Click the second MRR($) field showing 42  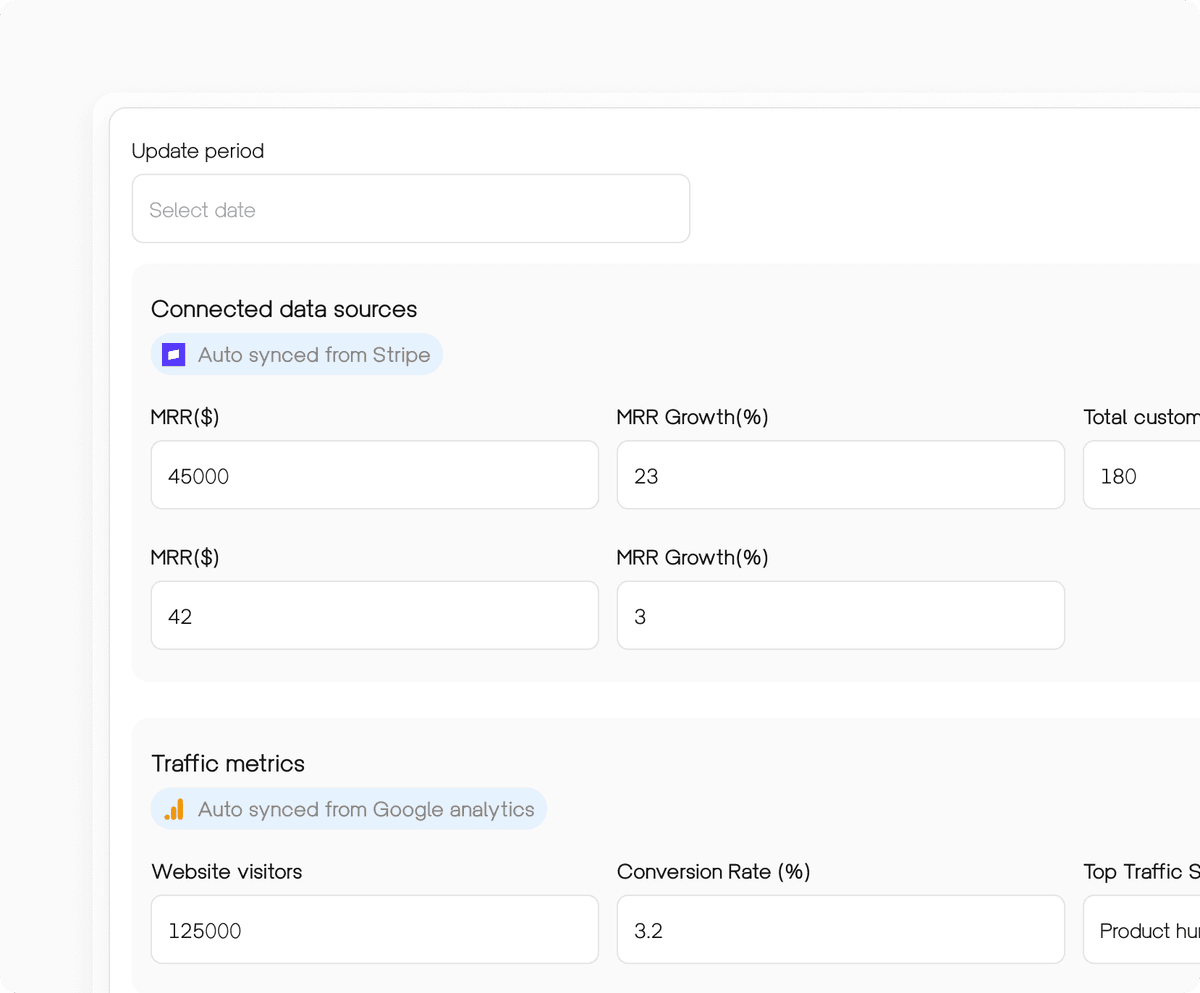[x=374, y=615]
